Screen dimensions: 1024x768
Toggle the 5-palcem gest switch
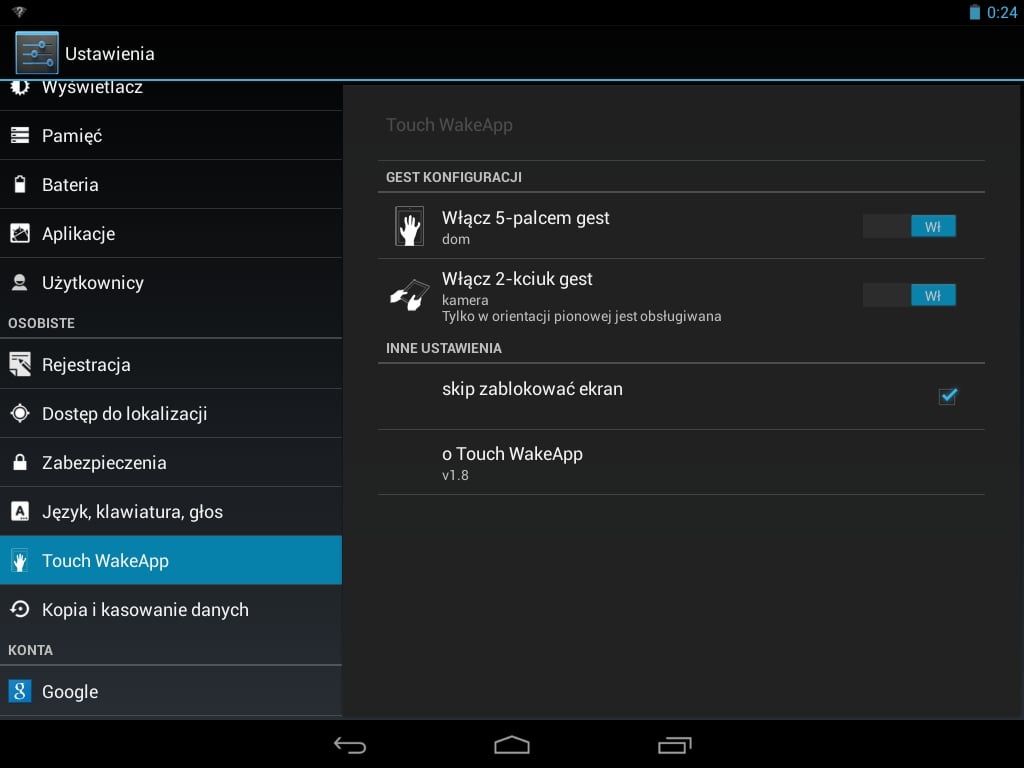[909, 226]
